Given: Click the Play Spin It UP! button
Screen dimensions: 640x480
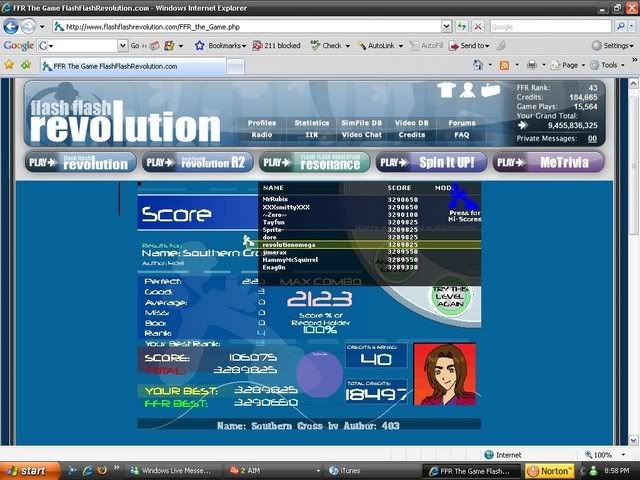Looking at the screenshot, I should [x=432, y=162].
